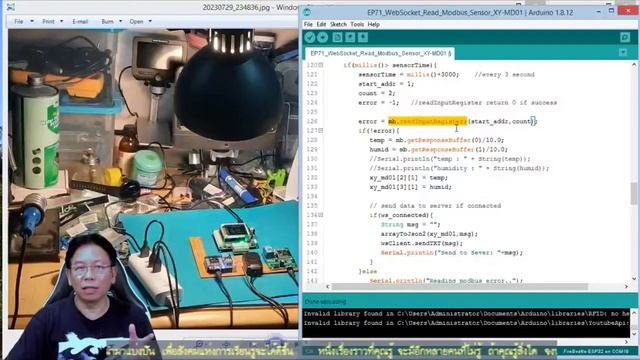Click editor scroll down arrow

click(x=634, y=279)
